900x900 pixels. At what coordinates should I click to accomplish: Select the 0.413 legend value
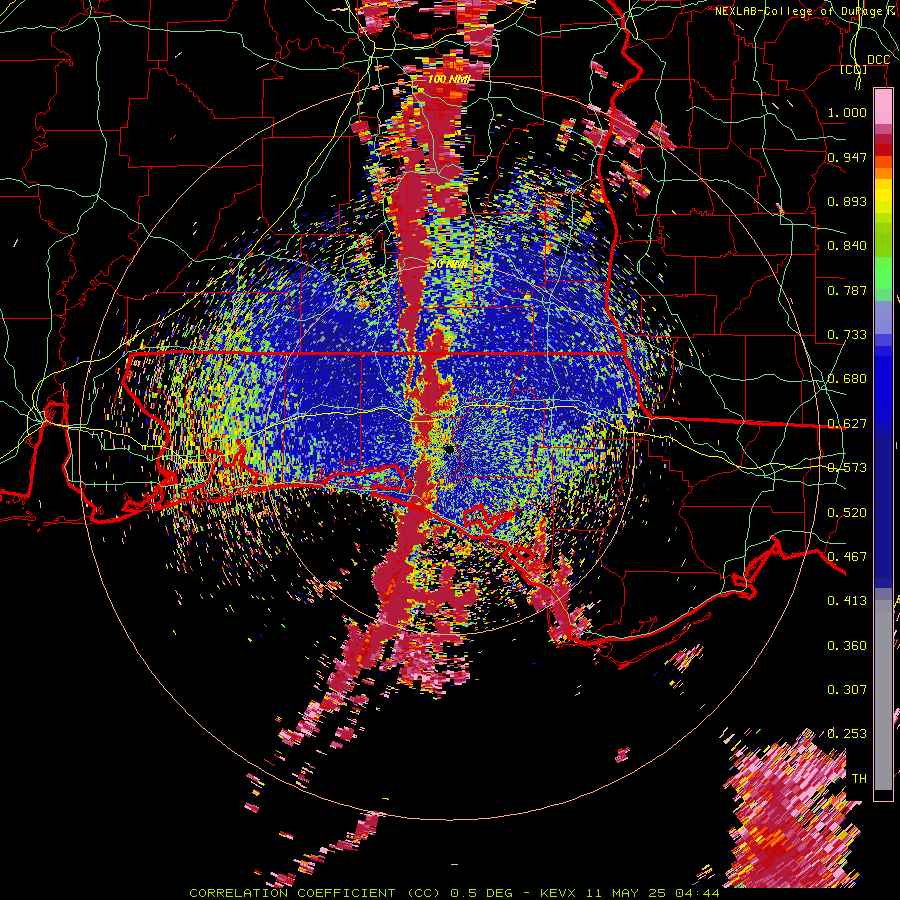[x=847, y=601]
